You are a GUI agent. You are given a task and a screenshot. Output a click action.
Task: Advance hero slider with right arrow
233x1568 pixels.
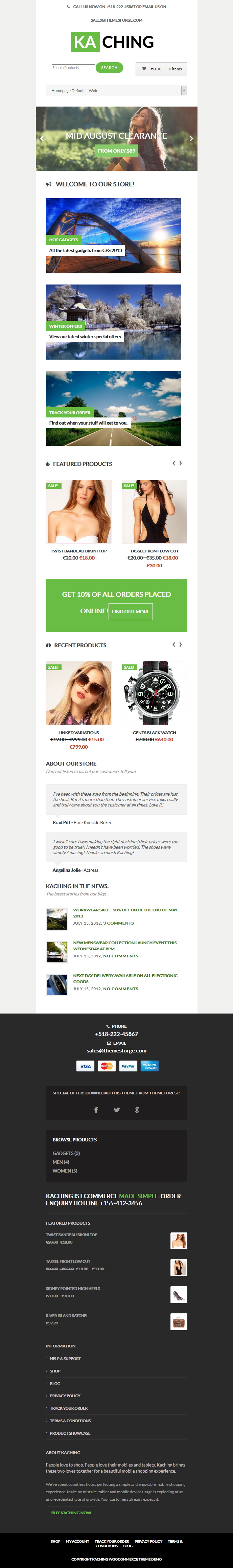tap(192, 139)
